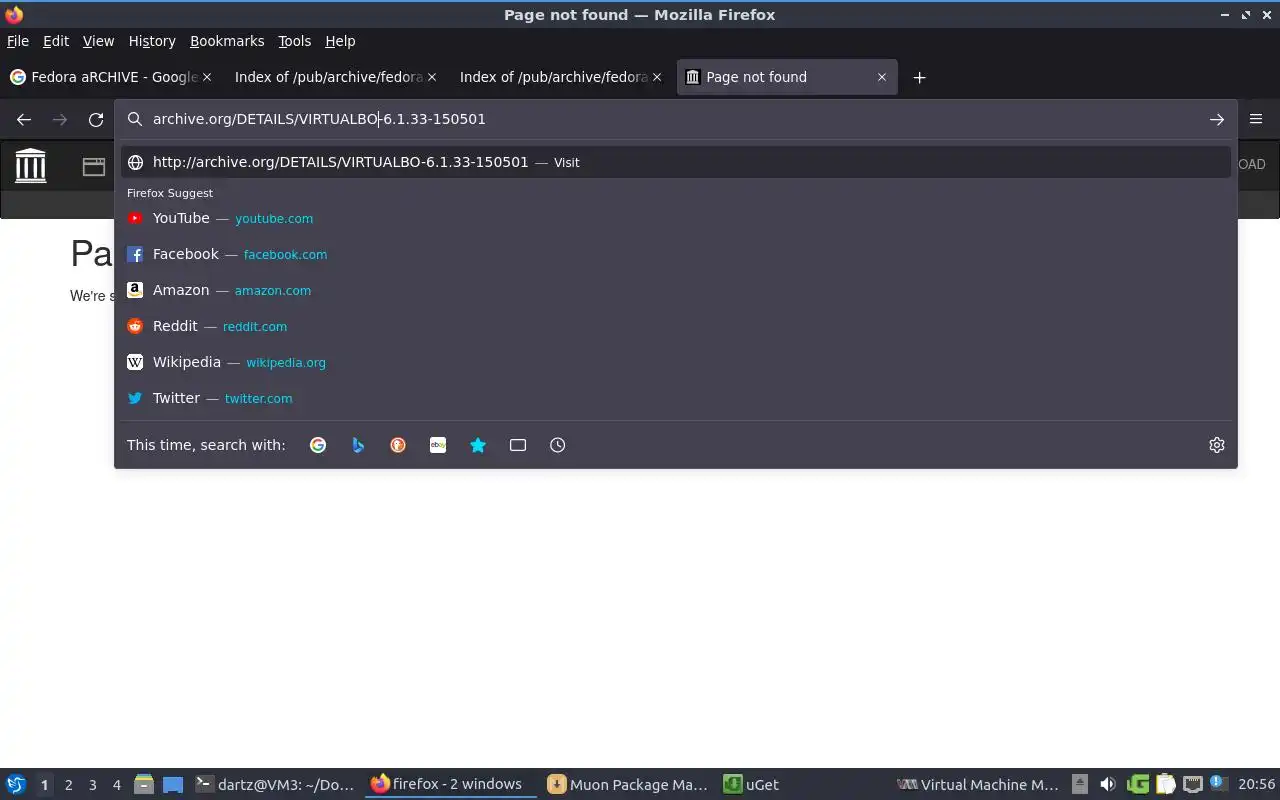Switch to the dartz@VM3 terminal window
The height and width of the screenshot is (800, 1280).
pyautogui.click(x=275, y=785)
